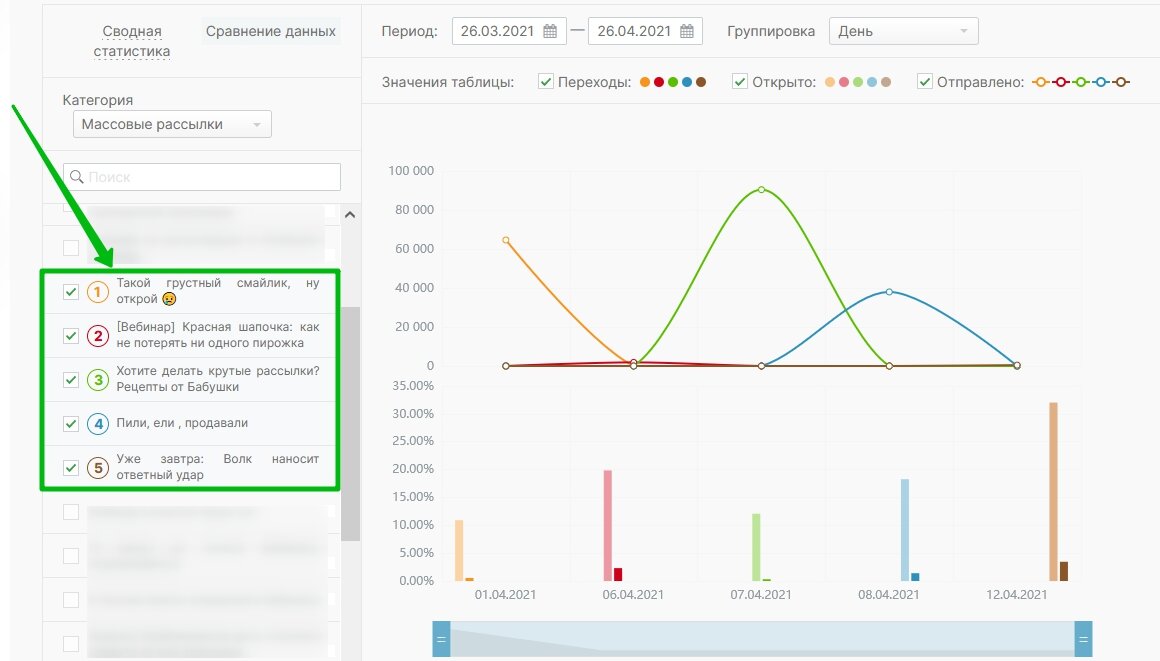Uncheck the 'Такой грустный смайлик' mailing checkbox
Viewport: 1160px width, 661px height.
click(x=71, y=292)
